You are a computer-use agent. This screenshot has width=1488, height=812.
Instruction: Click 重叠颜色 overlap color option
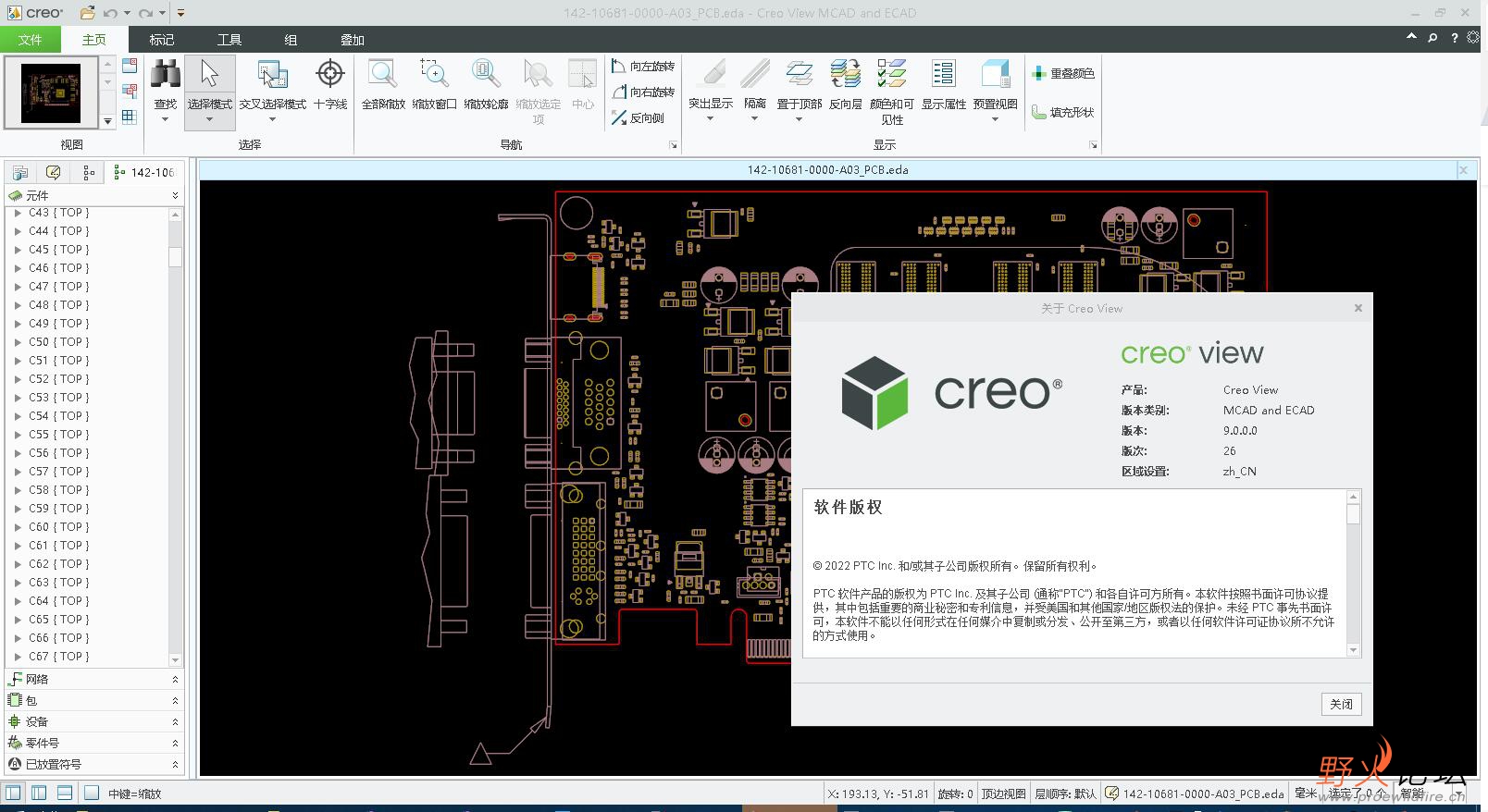1063,73
